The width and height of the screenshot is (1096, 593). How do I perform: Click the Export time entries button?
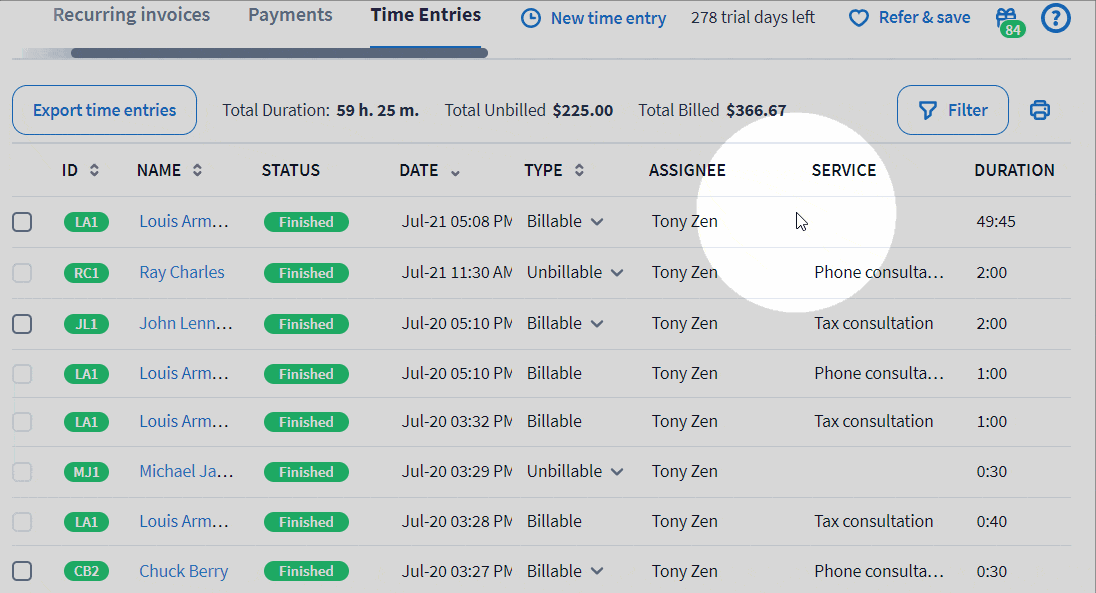(x=104, y=110)
